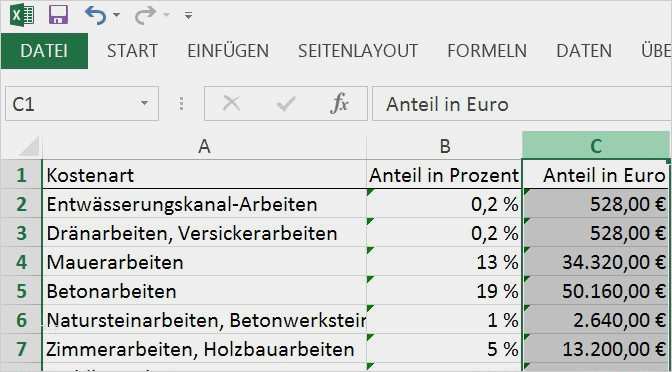
Task: Click the Select All corner triangle
Action: [x=29, y=146]
